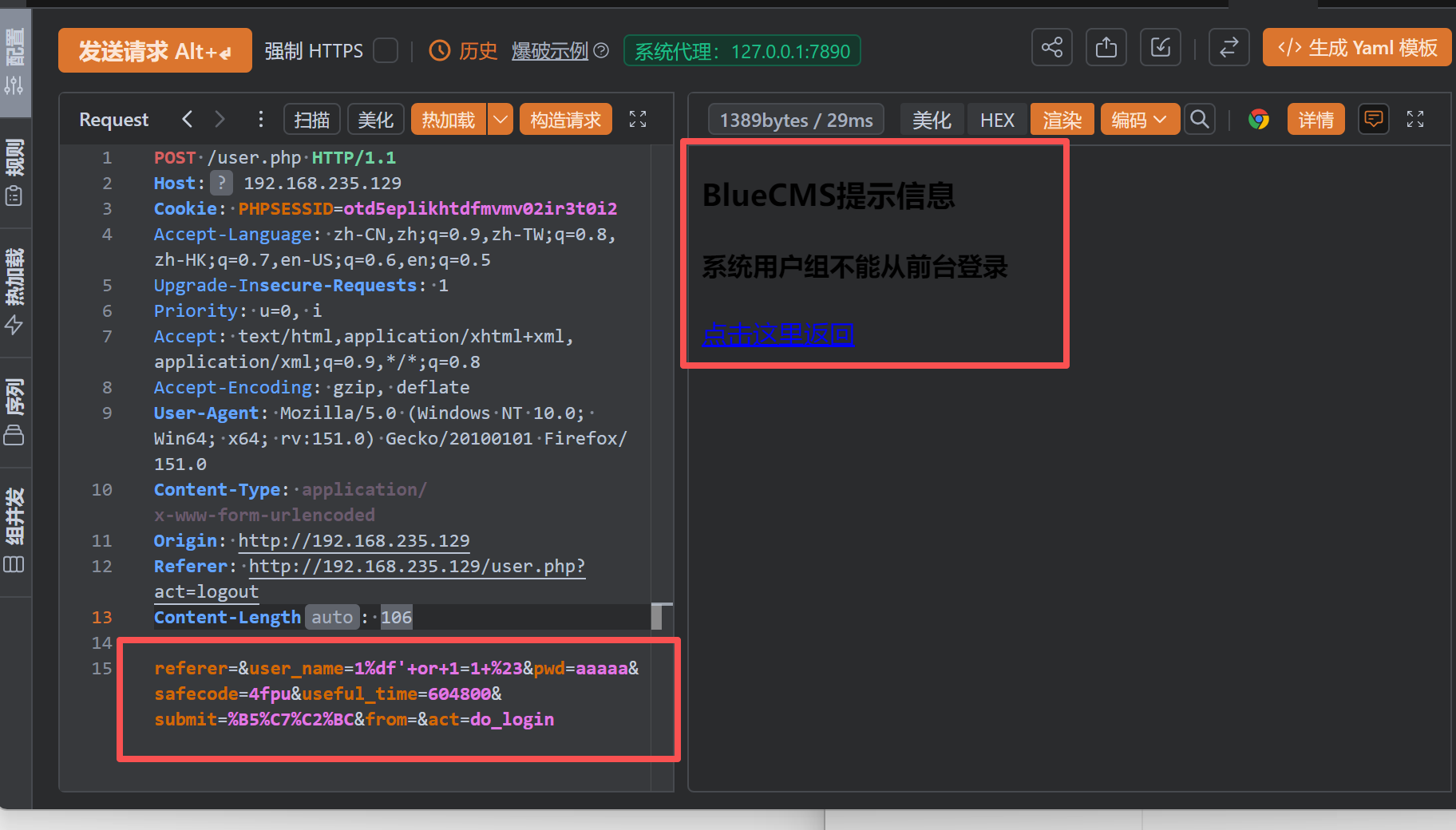Click the 构造请求 button
This screenshot has height=830, width=1456.
click(x=566, y=120)
